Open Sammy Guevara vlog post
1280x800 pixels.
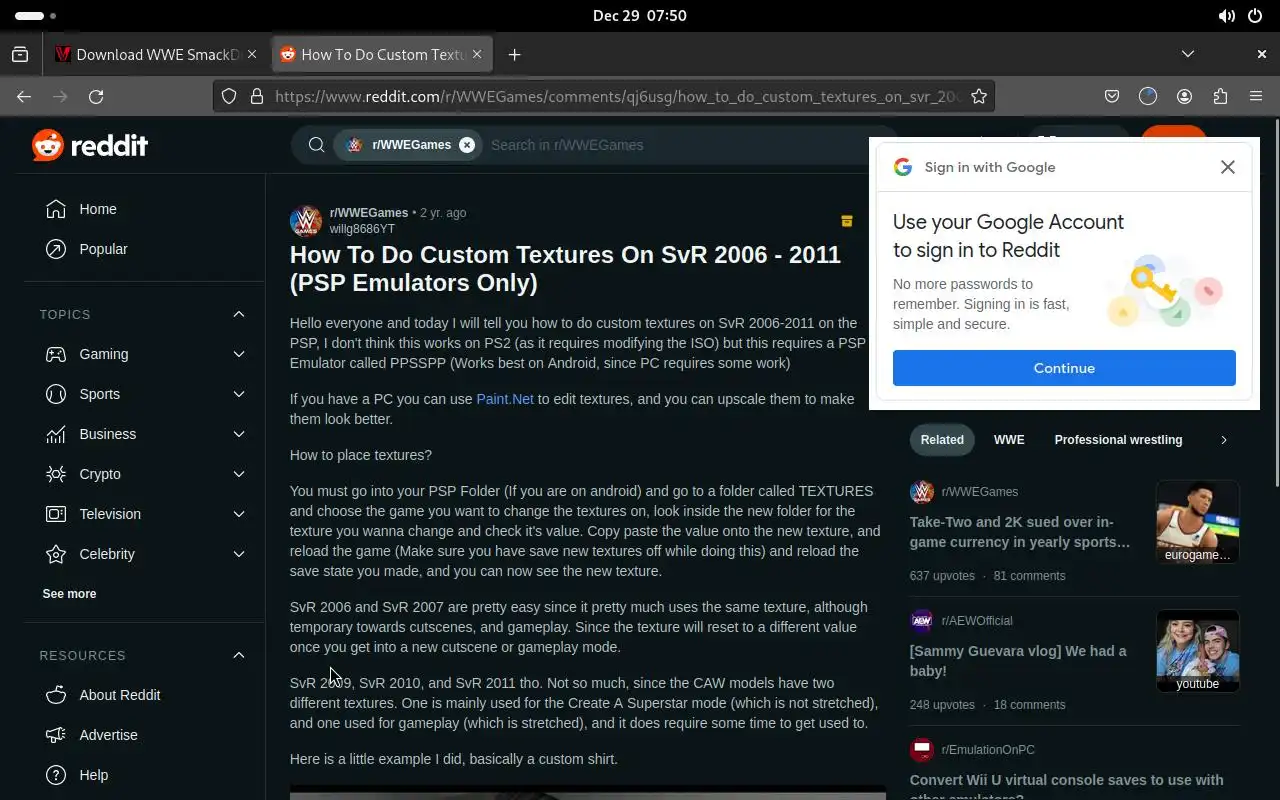click(1018, 661)
